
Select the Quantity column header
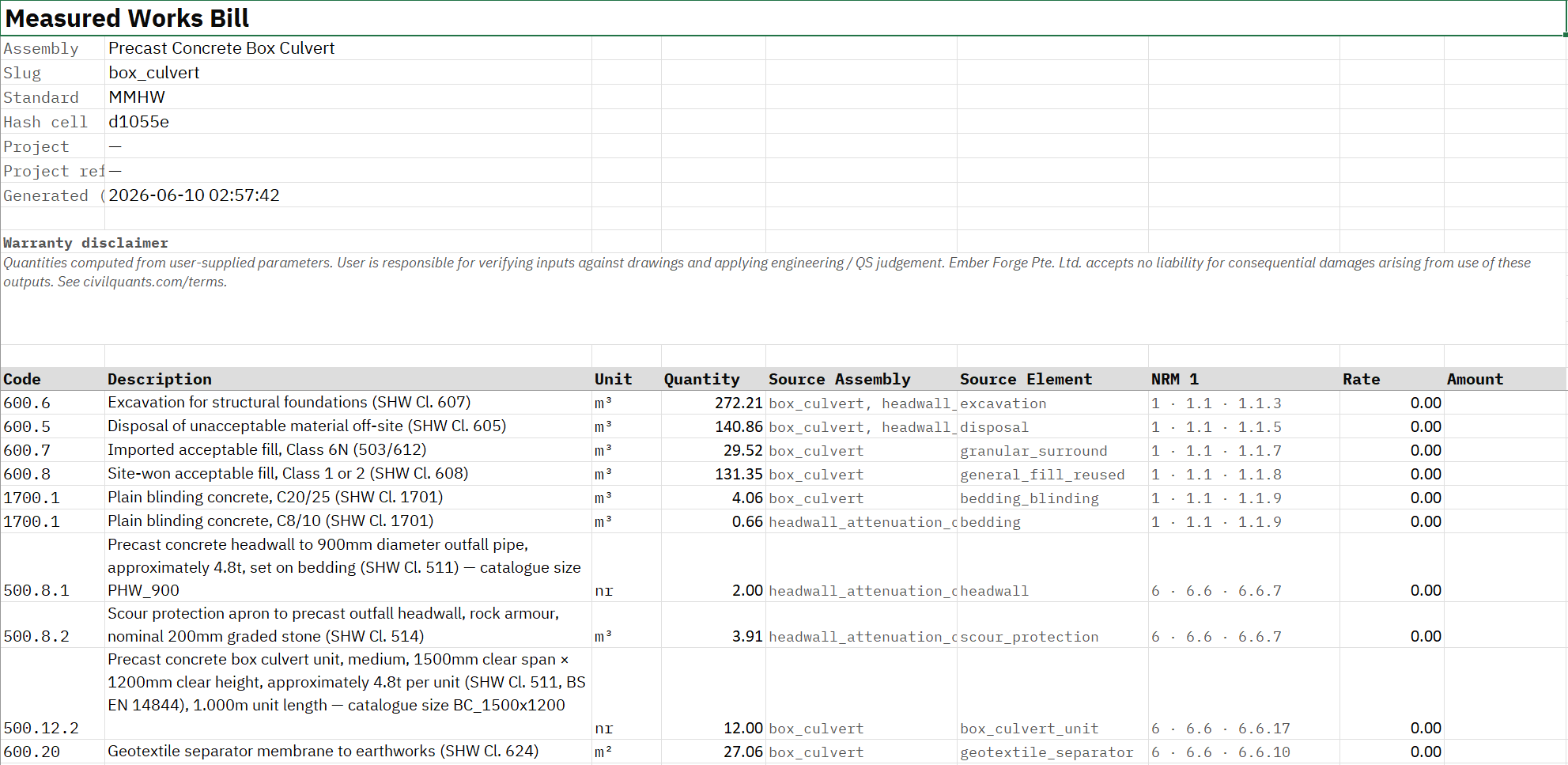[713, 379]
